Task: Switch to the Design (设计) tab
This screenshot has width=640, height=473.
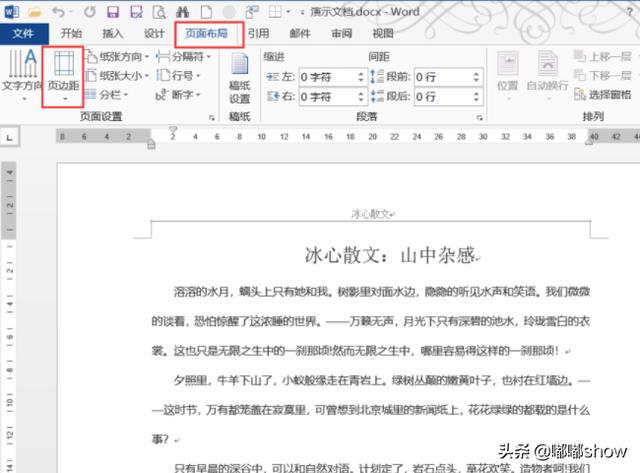Action: (x=154, y=33)
